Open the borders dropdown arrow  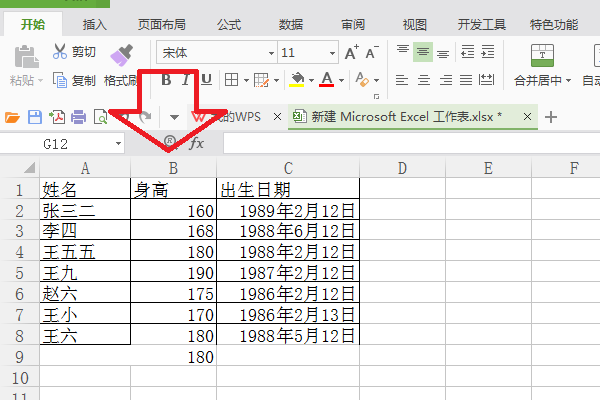tap(246, 80)
